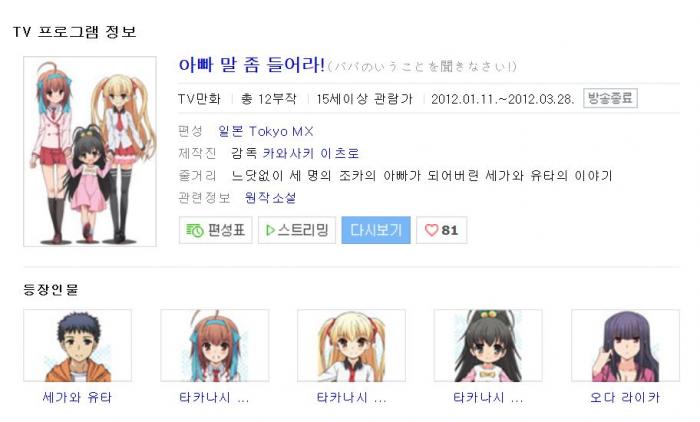Image resolution: width=700 pixels, height=422 pixels.
Task: Open 오다 라이카 character portrait
Action: 625,346
